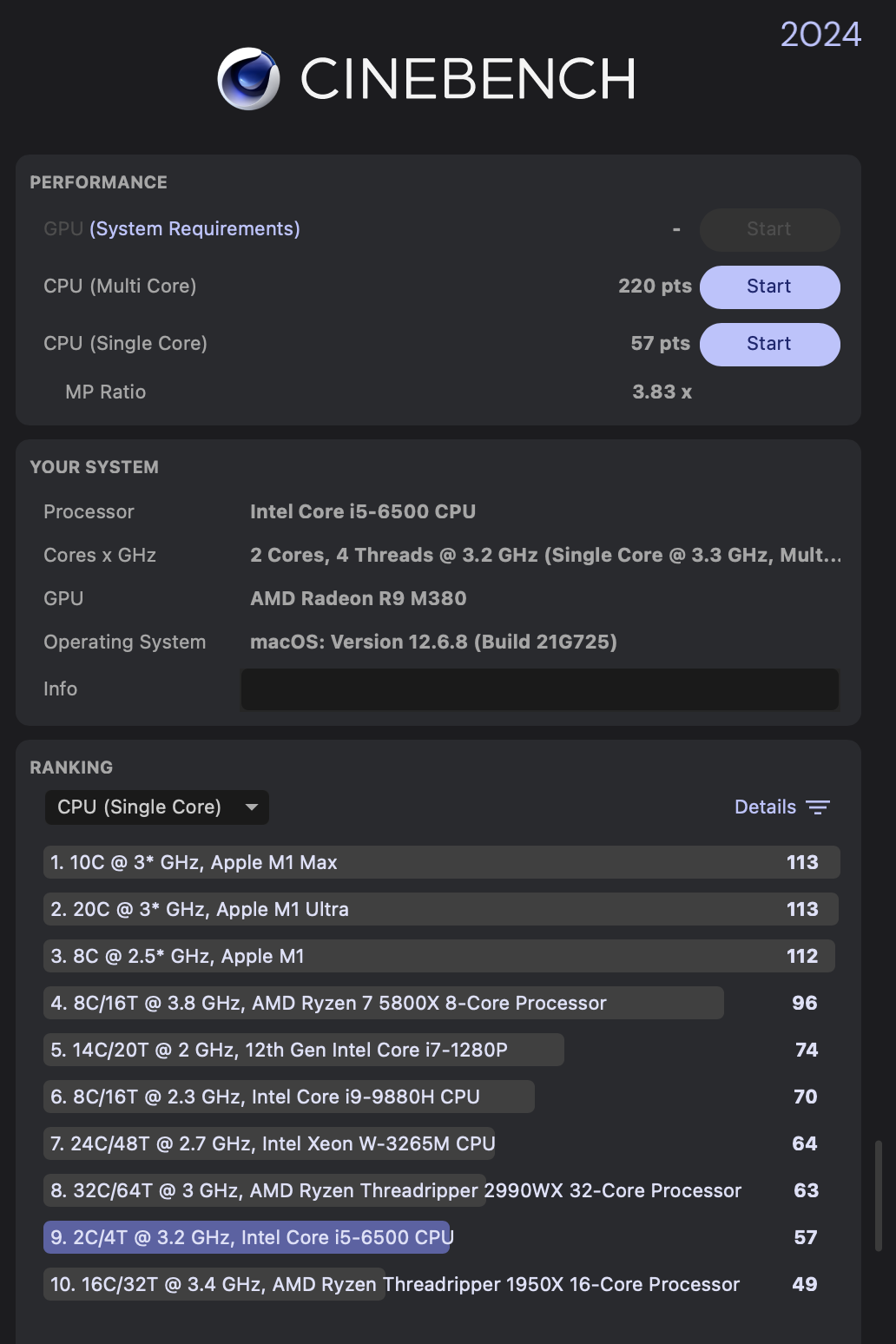
Task: Click into the Info text field
Action: click(539, 689)
